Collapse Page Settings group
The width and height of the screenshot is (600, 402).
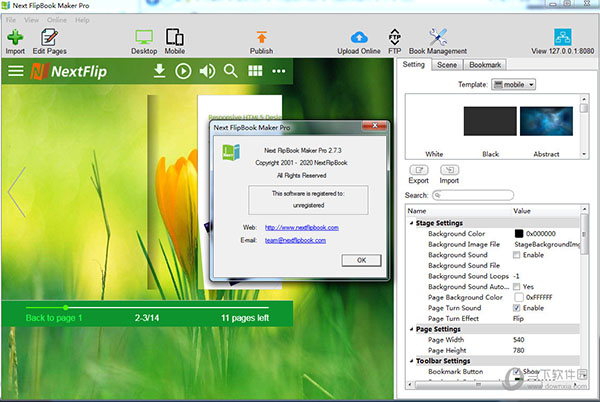click(412, 329)
